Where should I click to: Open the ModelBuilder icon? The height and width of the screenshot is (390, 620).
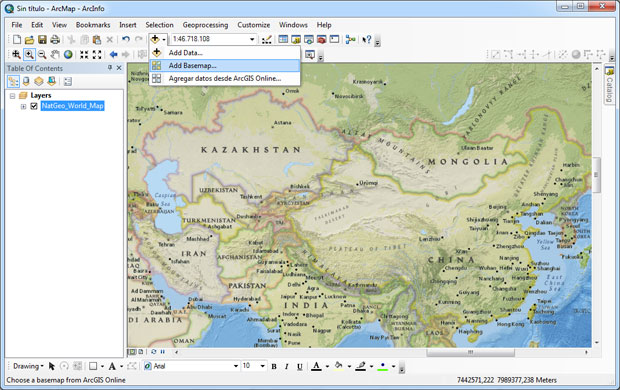click(x=350, y=39)
